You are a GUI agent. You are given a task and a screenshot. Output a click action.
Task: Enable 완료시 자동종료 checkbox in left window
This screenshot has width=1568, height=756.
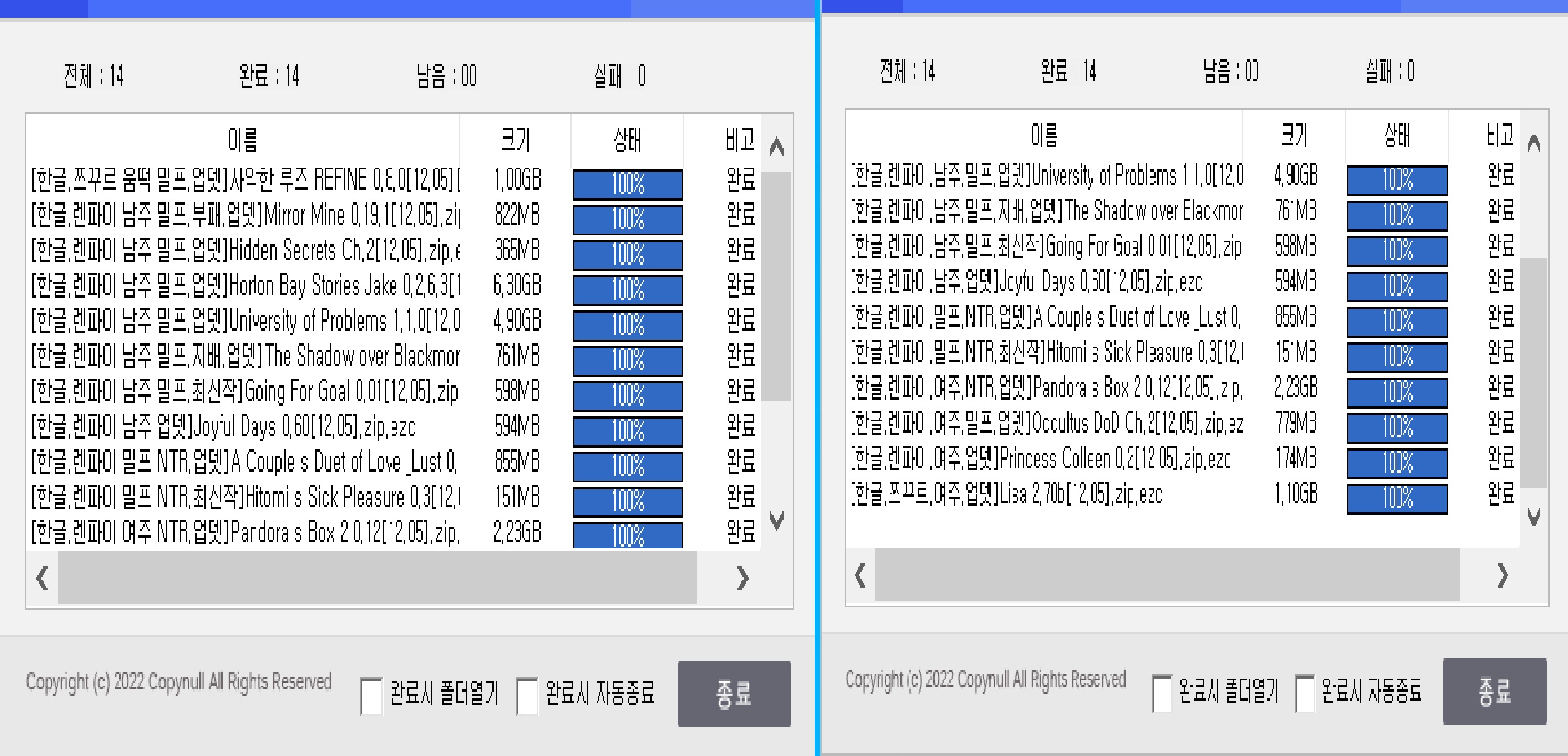pyautogui.click(x=527, y=696)
